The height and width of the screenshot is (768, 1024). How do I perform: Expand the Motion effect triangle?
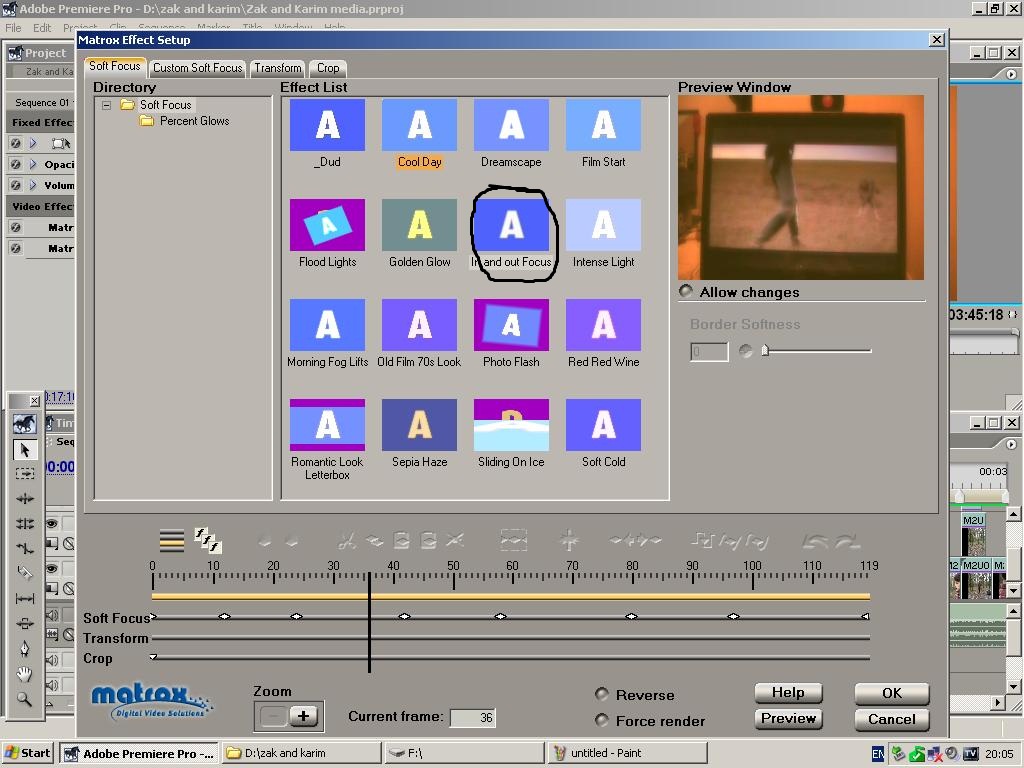33,143
